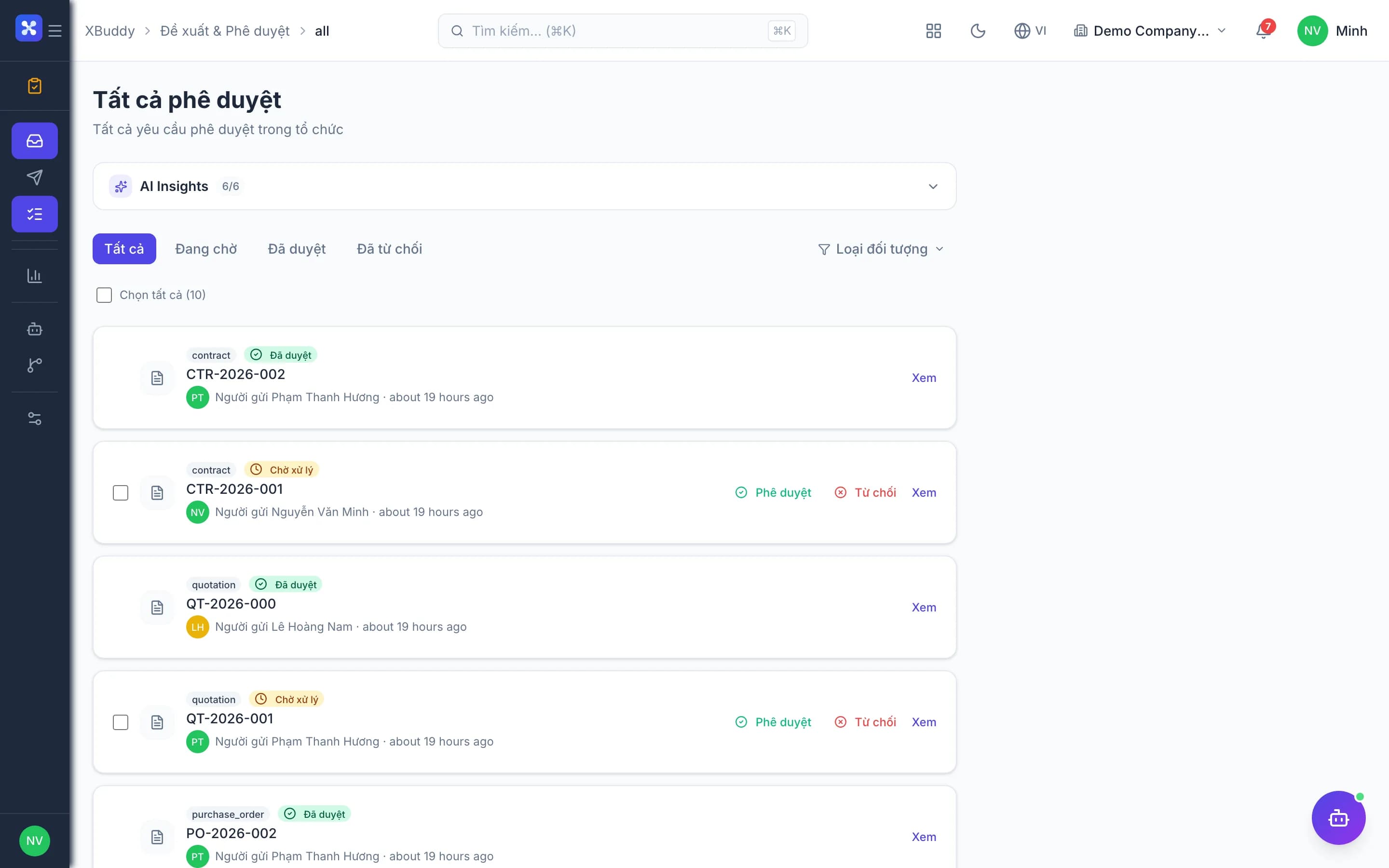Open the git-branch workflow sidebar icon
The width and height of the screenshot is (1389, 868).
pyautogui.click(x=34, y=365)
